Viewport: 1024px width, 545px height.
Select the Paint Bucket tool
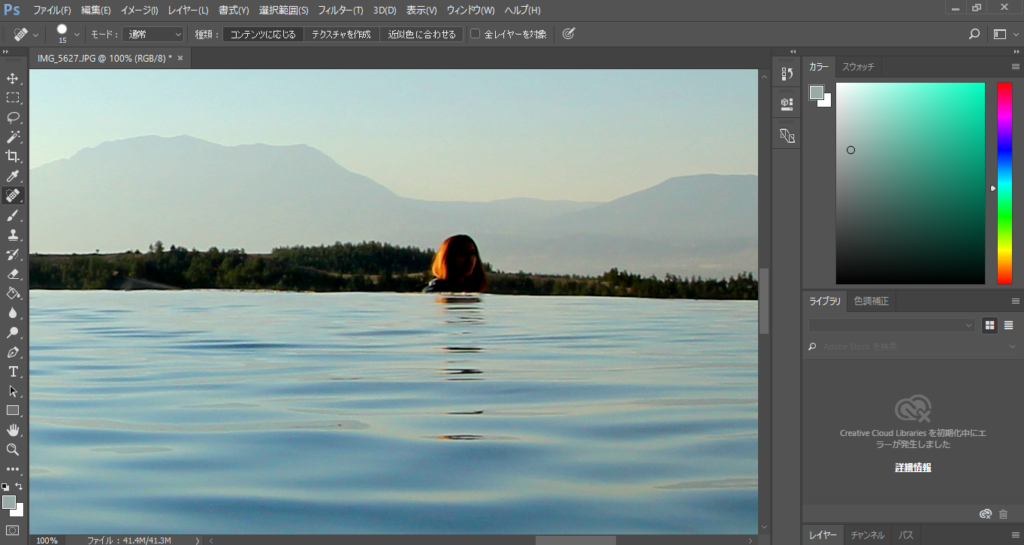(x=13, y=293)
